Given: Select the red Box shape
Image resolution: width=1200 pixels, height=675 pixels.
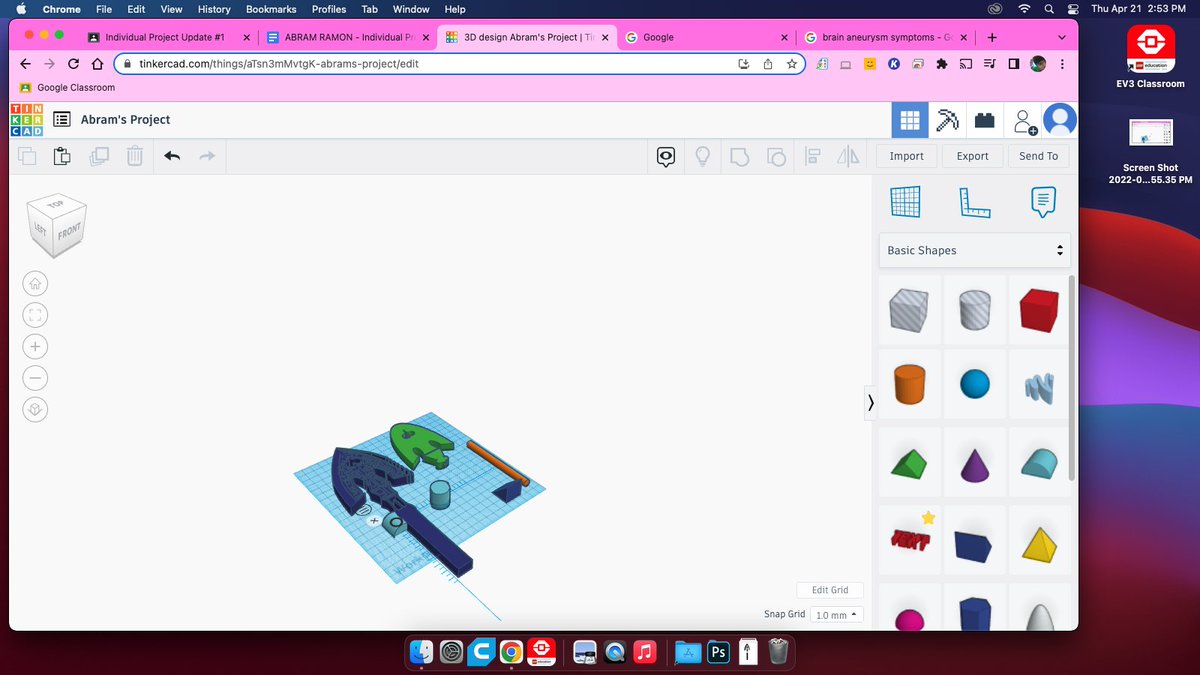Looking at the screenshot, I should pyautogui.click(x=1039, y=311).
